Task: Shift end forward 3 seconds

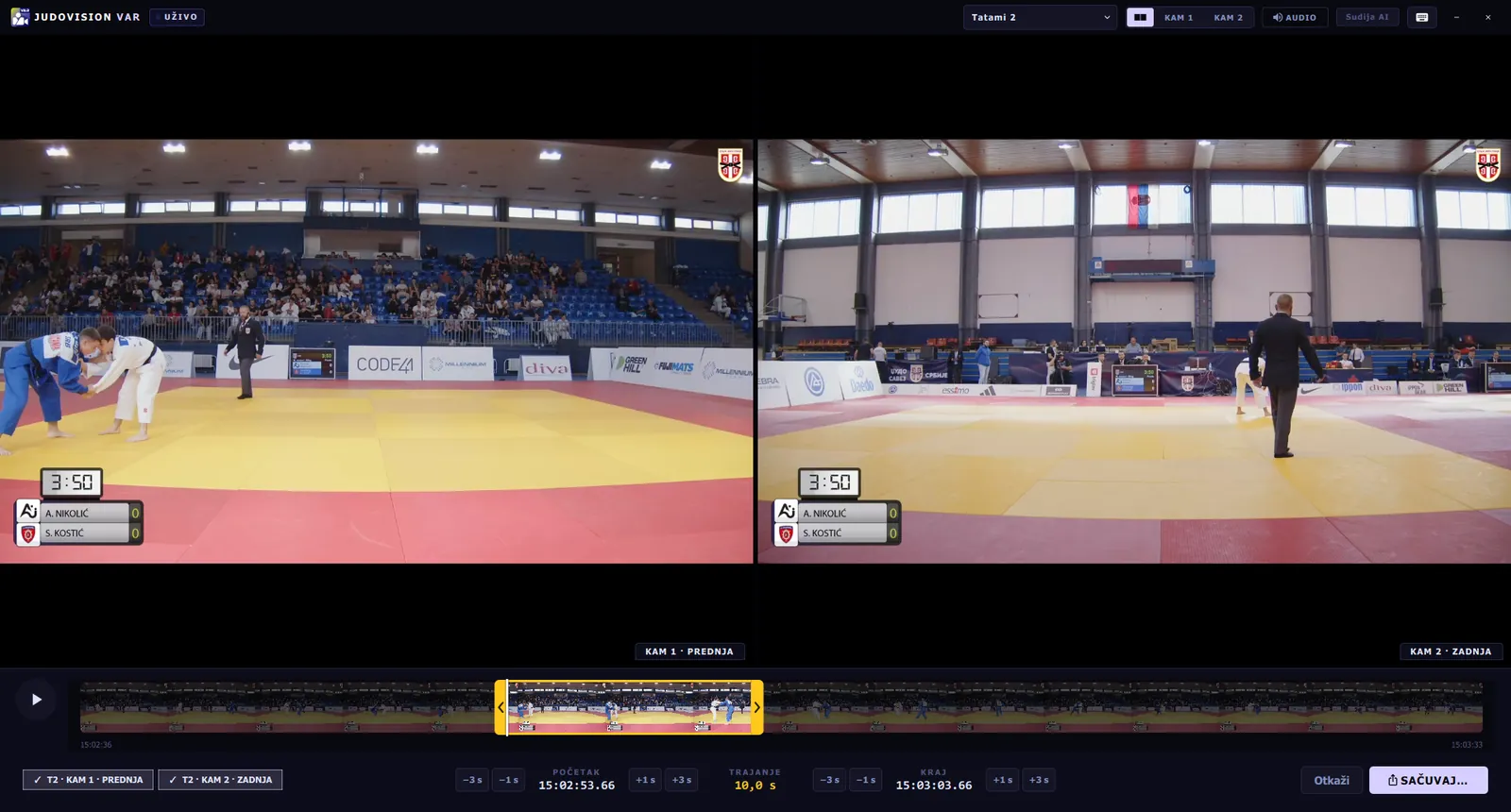Action: (1040, 780)
